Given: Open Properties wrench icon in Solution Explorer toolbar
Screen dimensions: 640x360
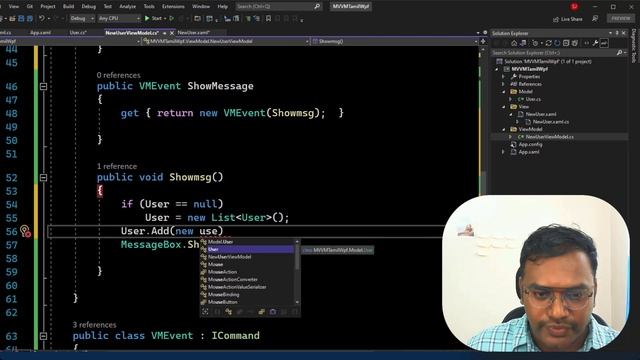Looking at the screenshot, I should tap(596, 43).
